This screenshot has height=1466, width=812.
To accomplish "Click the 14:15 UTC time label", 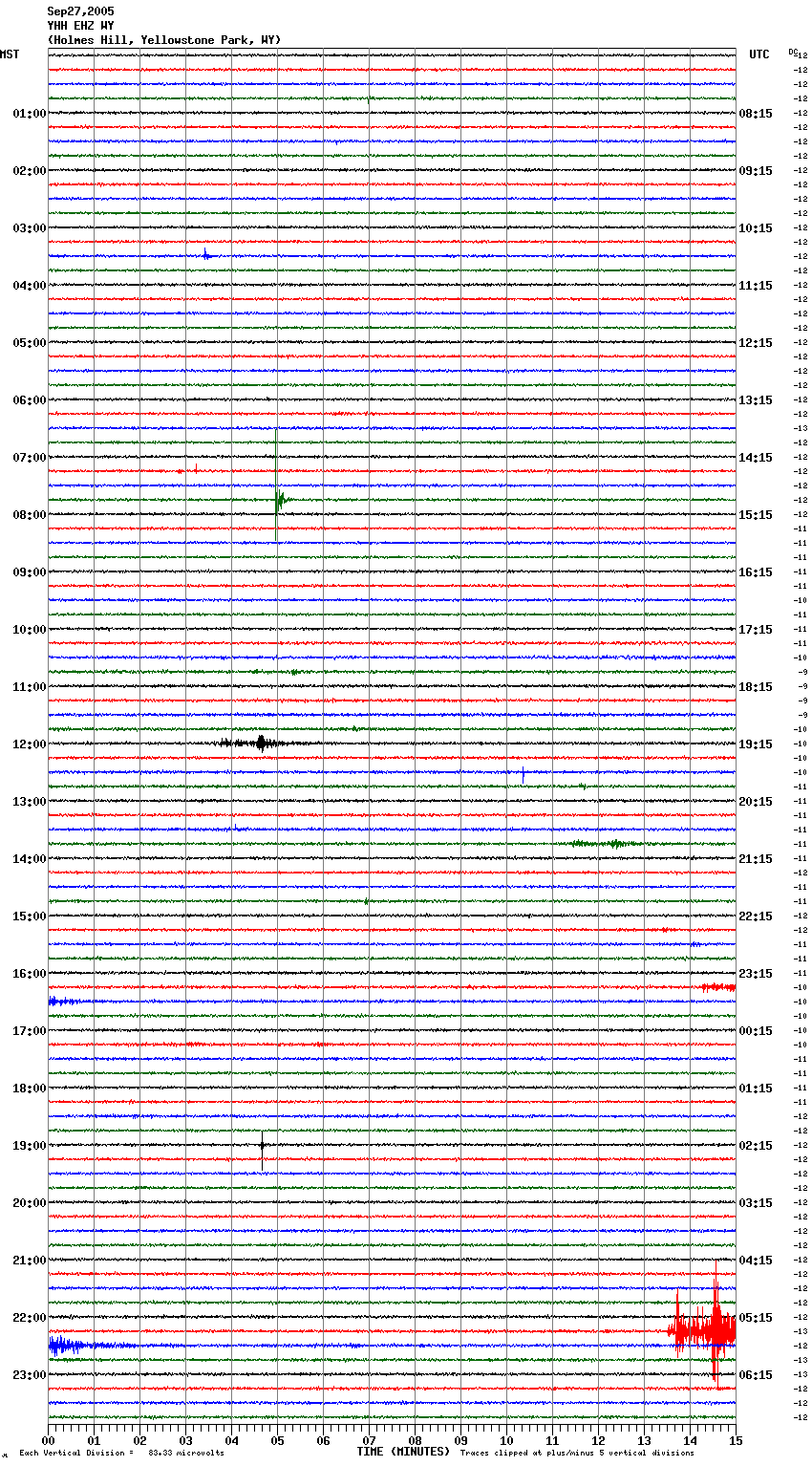I will 756,458.
